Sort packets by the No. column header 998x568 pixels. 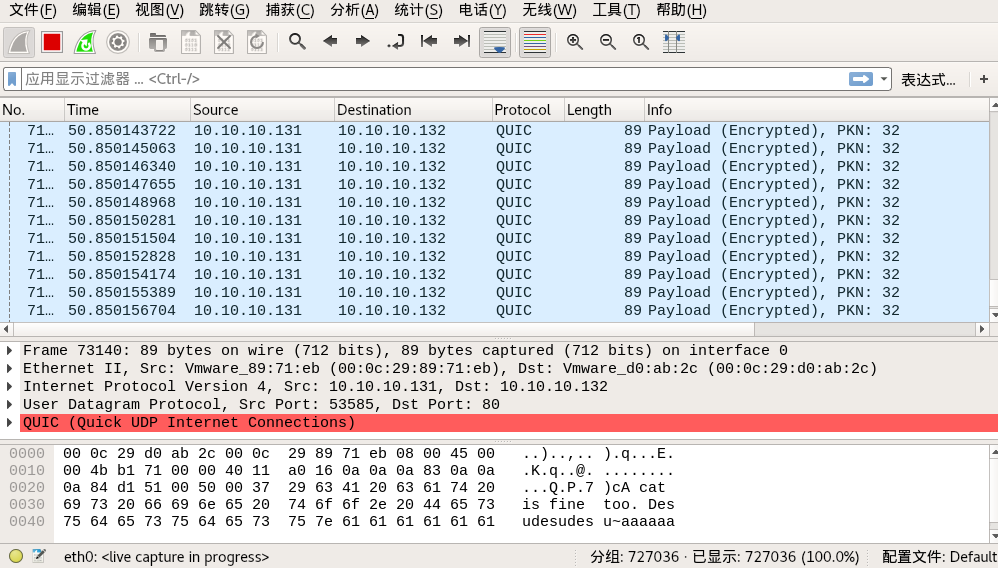32,110
